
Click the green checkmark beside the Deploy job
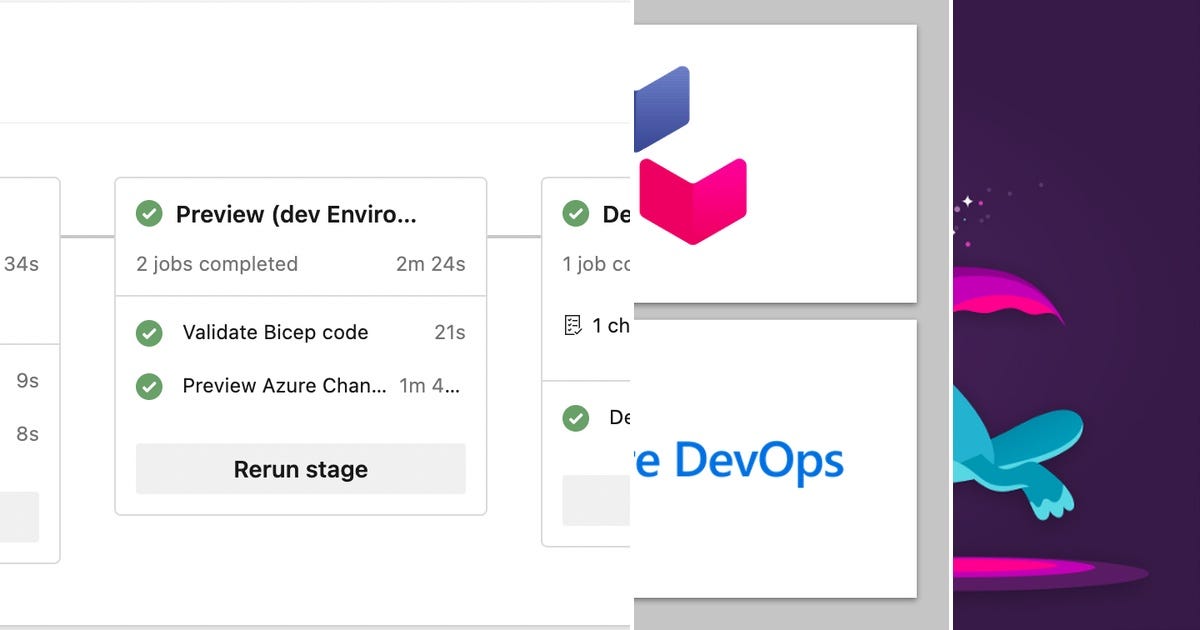tap(575, 418)
